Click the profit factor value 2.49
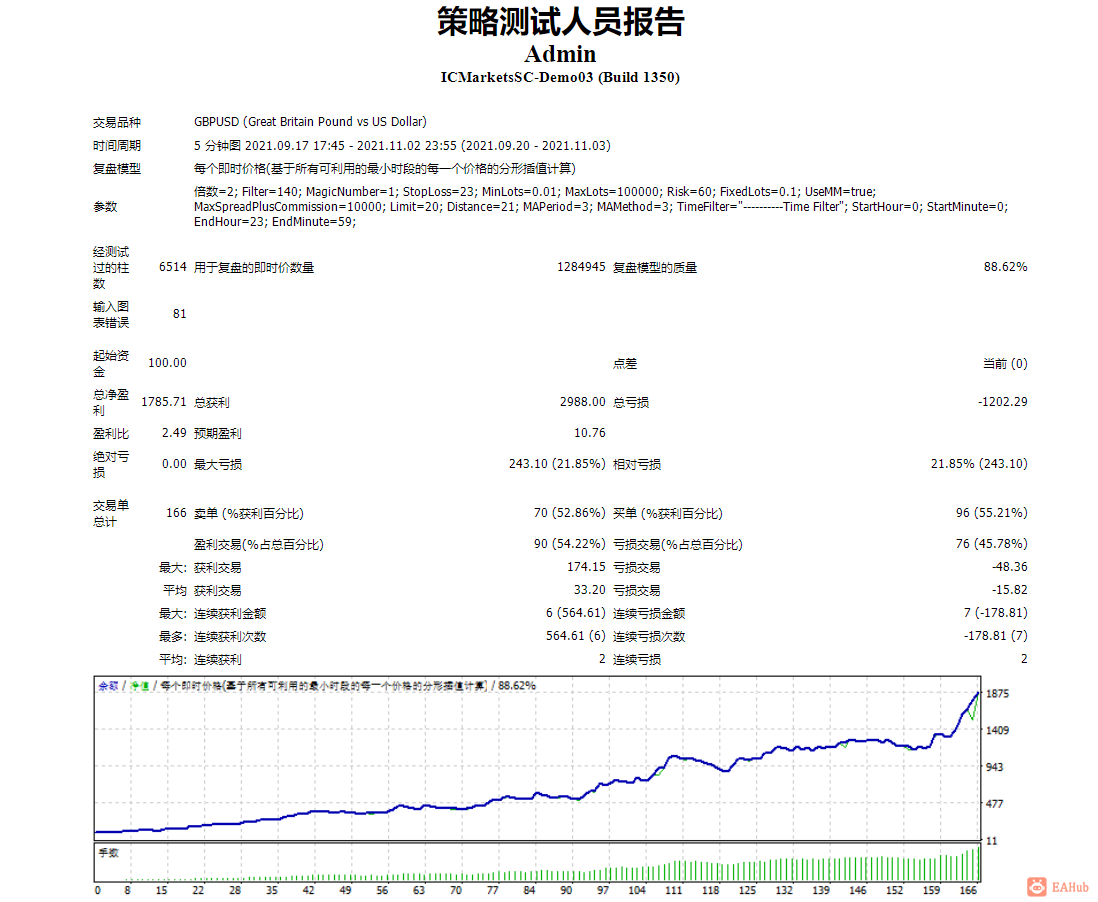This screenshot has width=1098, height=902. (174, 433)
